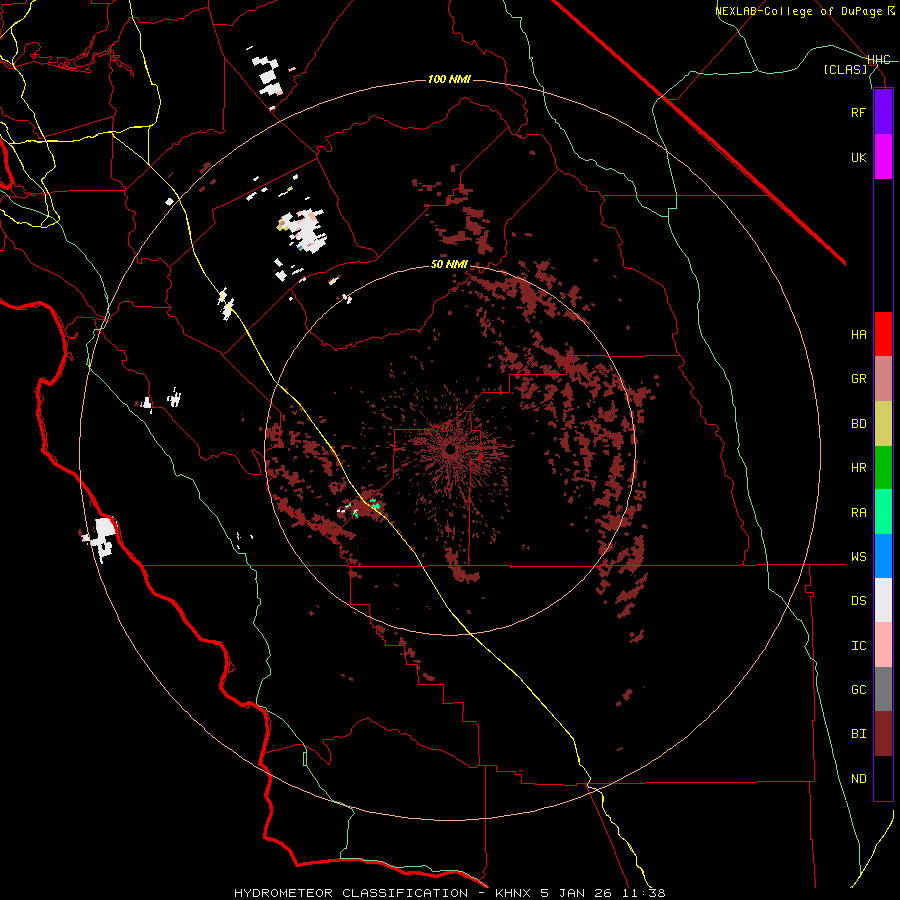The height and width of the screenshot is (900, 900).
Task: Click the UK legend label
Action: pos(858,157)
